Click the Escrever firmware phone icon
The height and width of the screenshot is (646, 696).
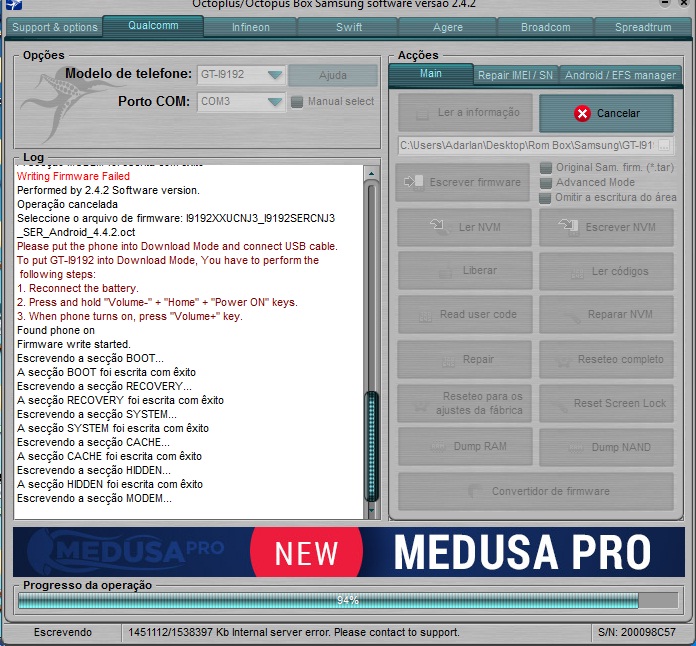pyautogui.click(x=413, y=182)
